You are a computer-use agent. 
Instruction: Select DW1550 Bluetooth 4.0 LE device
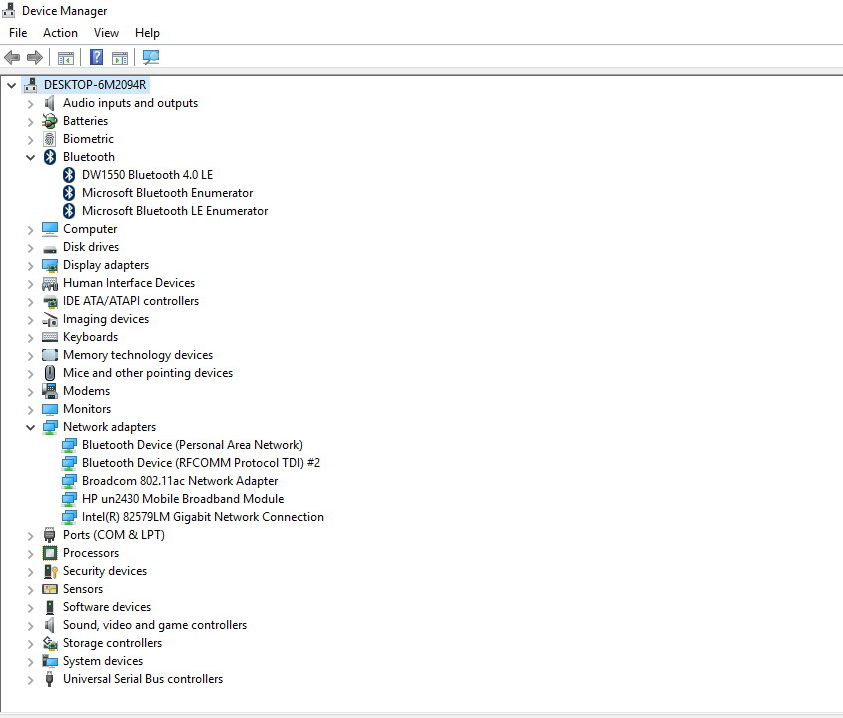(147, 175)
